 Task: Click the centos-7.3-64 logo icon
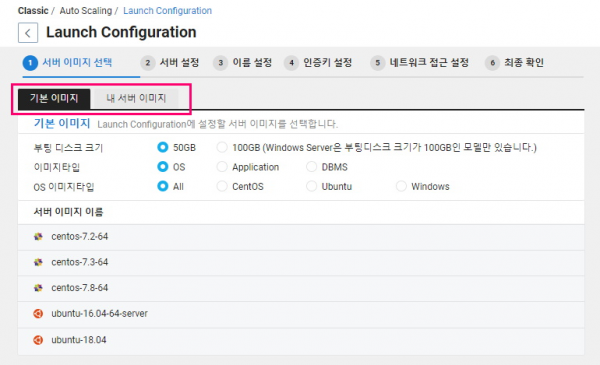38,262
